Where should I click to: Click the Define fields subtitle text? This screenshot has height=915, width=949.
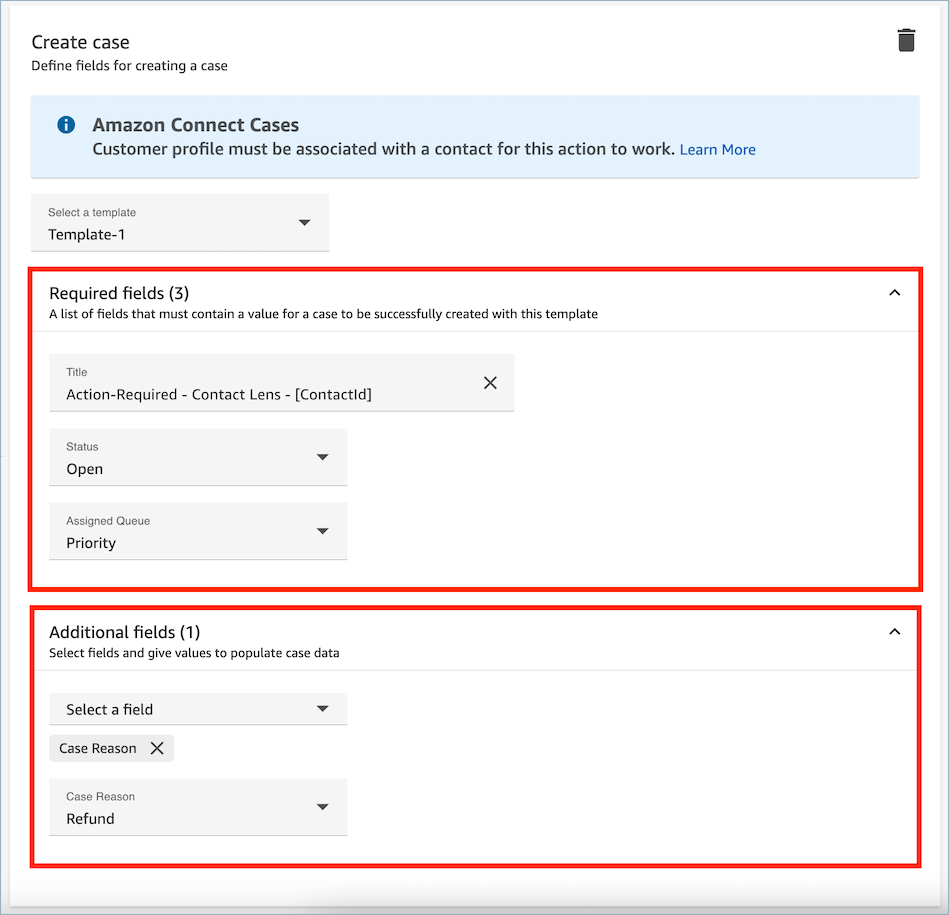coord(130,66)
